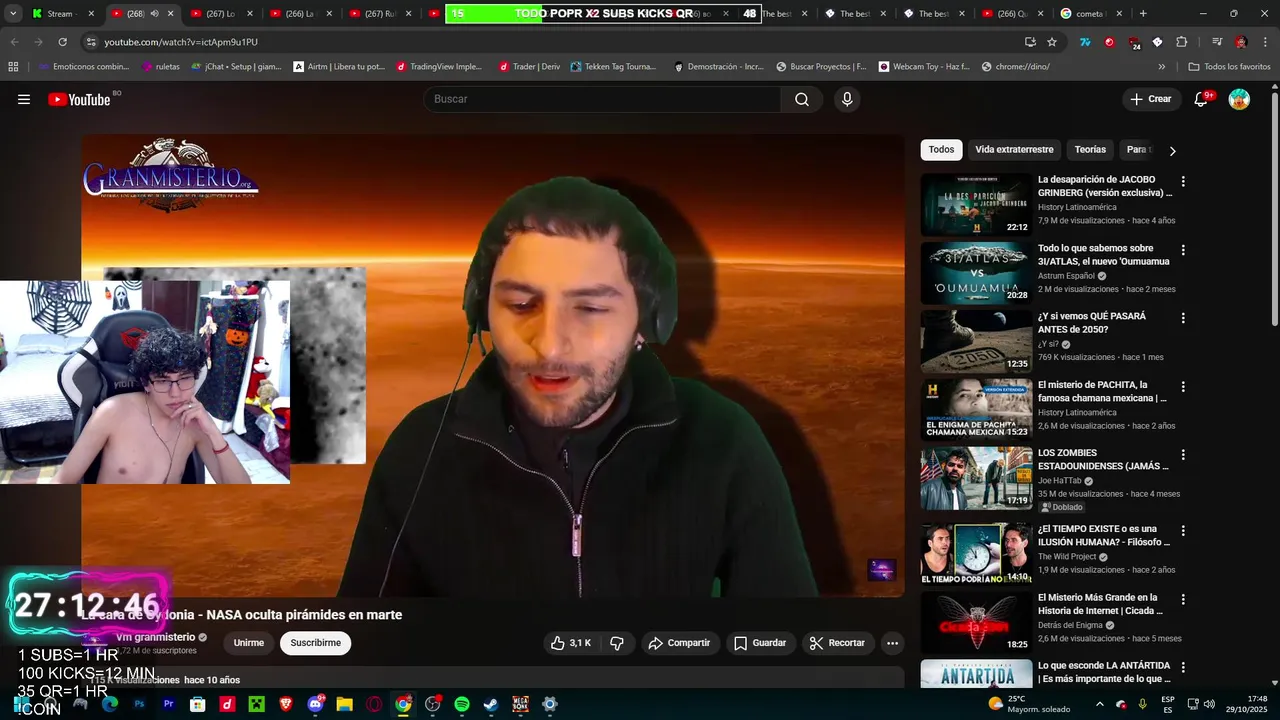Open OBS Studio from taskbar
Viewport: 1280px width, 720px height.
(433, 704)
